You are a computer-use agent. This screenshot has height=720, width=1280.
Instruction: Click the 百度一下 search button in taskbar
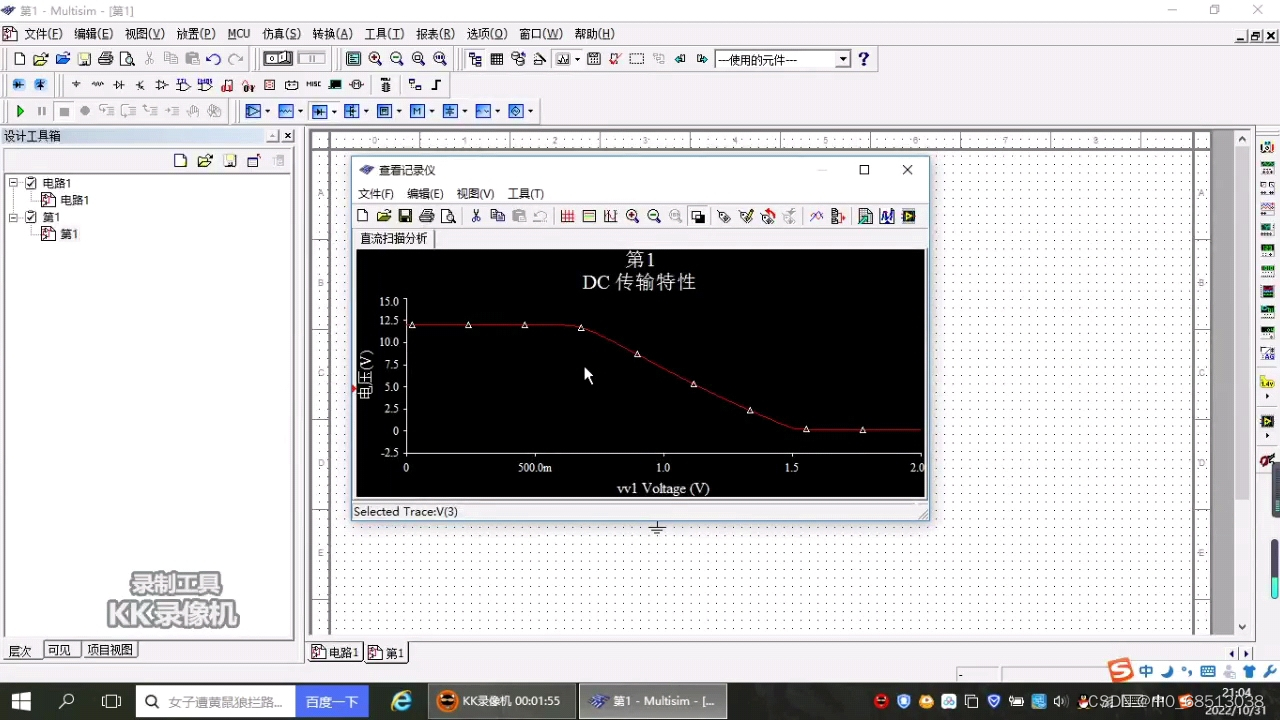(332, 702)
